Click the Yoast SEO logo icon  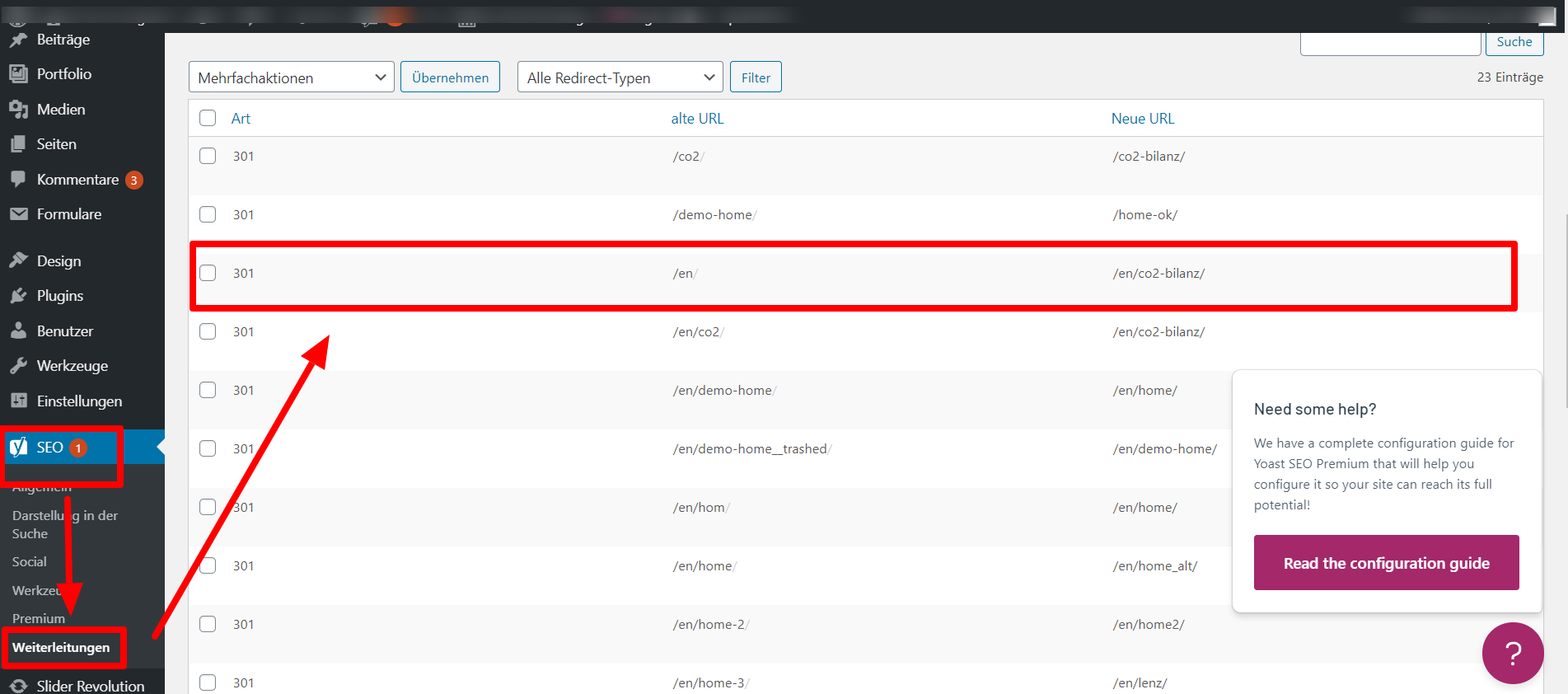pyautogui.click(x=18, y=447)
